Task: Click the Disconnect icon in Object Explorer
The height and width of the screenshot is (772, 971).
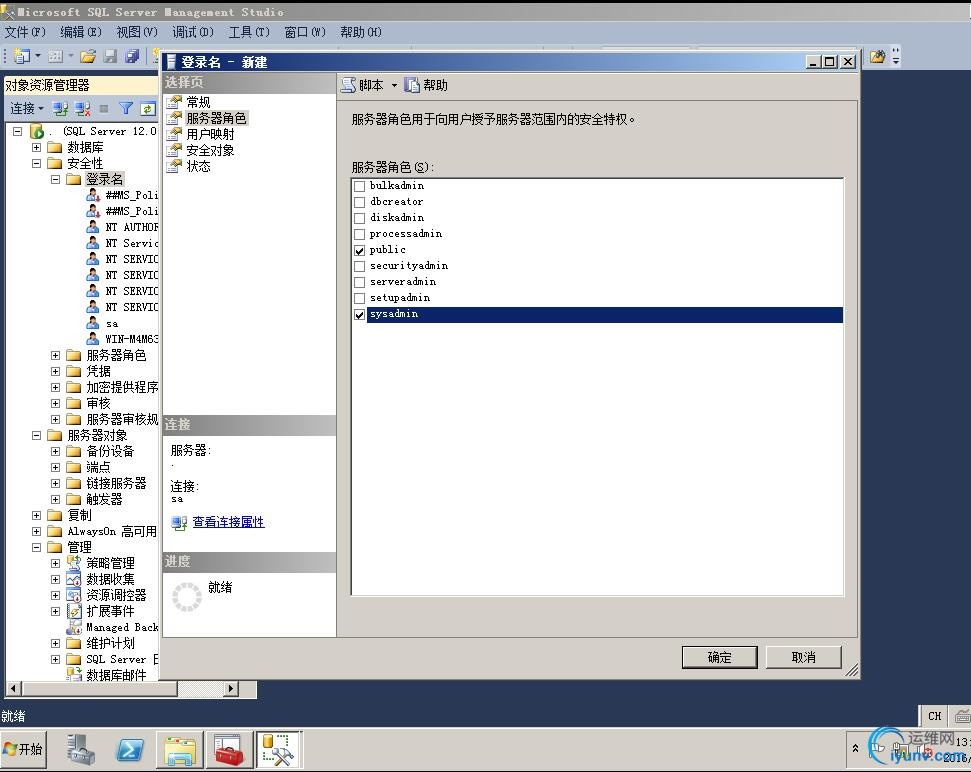Action: coord(82,109)
